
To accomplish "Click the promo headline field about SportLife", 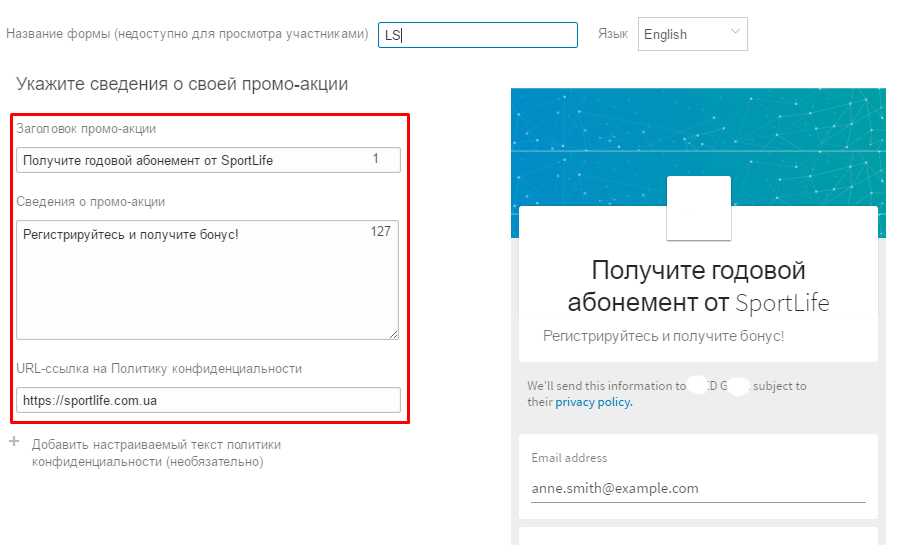I will (x=208, y=160).
